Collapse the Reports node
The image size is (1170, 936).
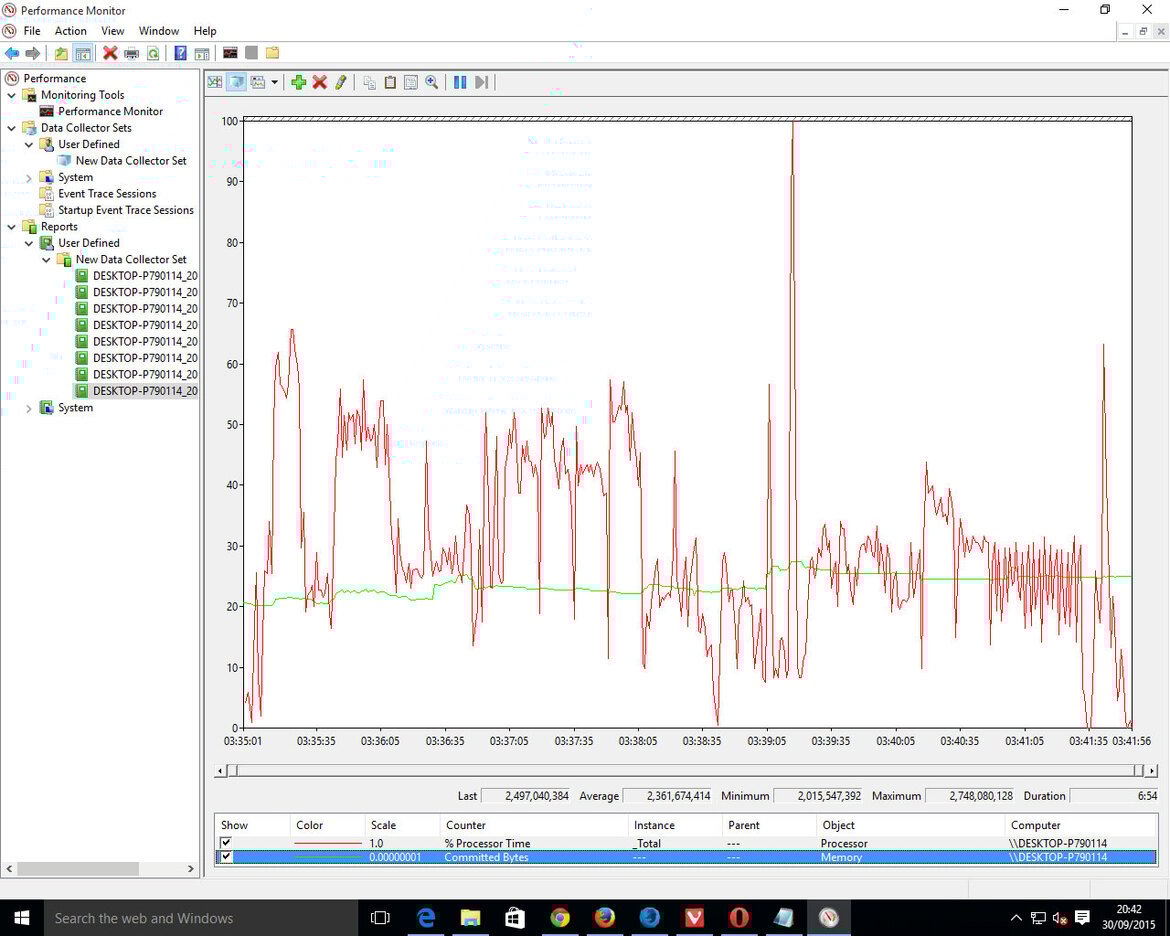11,226
